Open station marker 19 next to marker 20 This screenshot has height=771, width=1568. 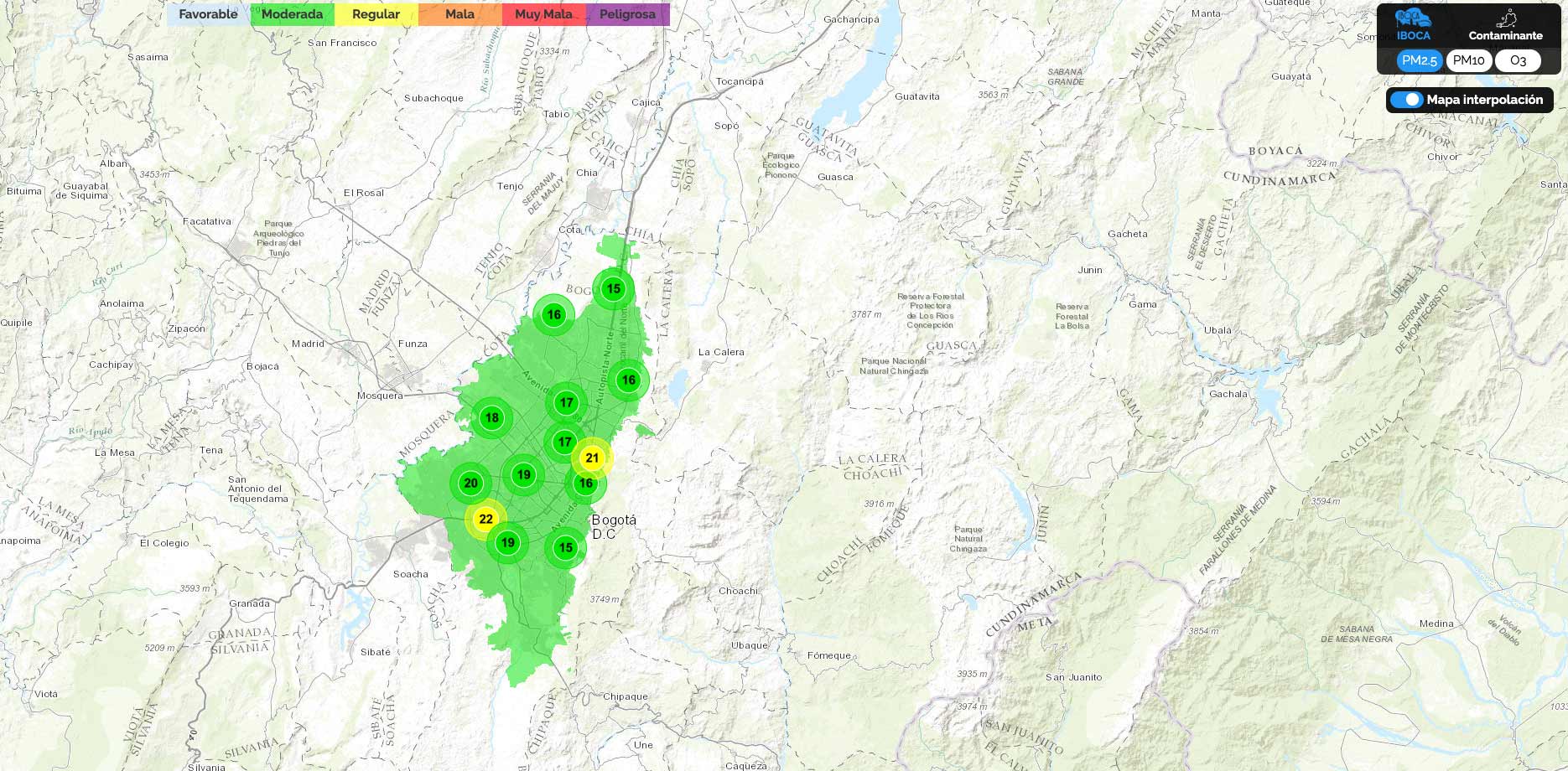tap(524, 474)
